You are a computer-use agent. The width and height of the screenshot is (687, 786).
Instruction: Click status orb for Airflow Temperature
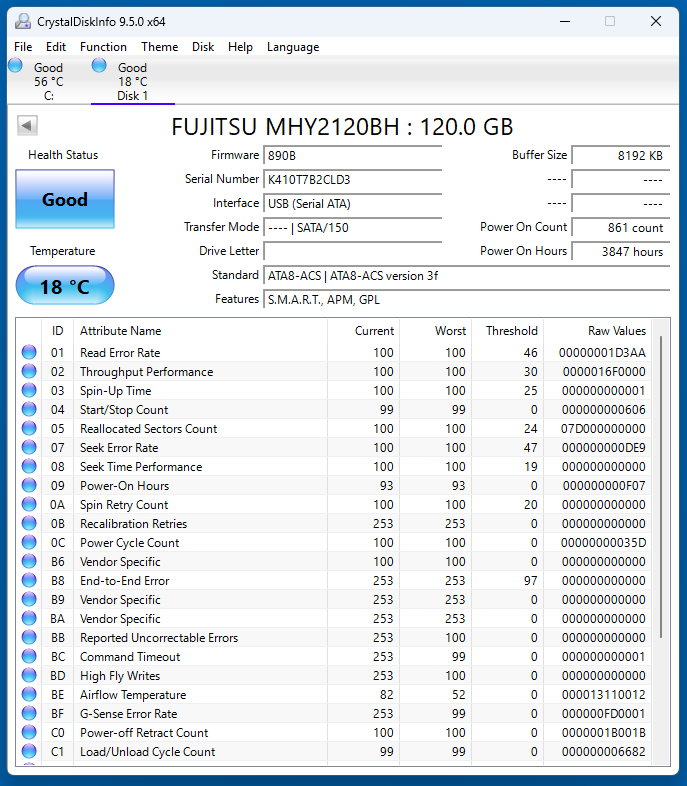29,694
